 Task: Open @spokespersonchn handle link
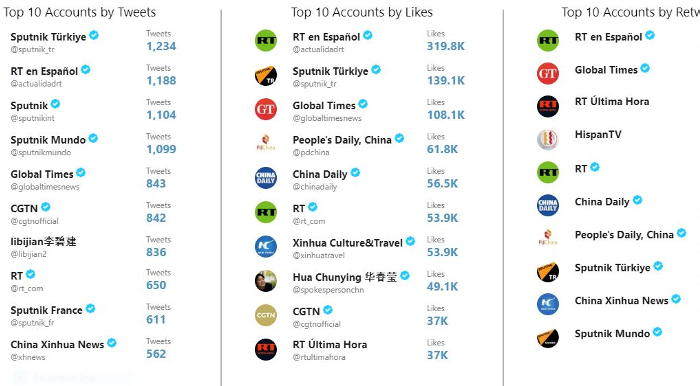pos(328,290)
